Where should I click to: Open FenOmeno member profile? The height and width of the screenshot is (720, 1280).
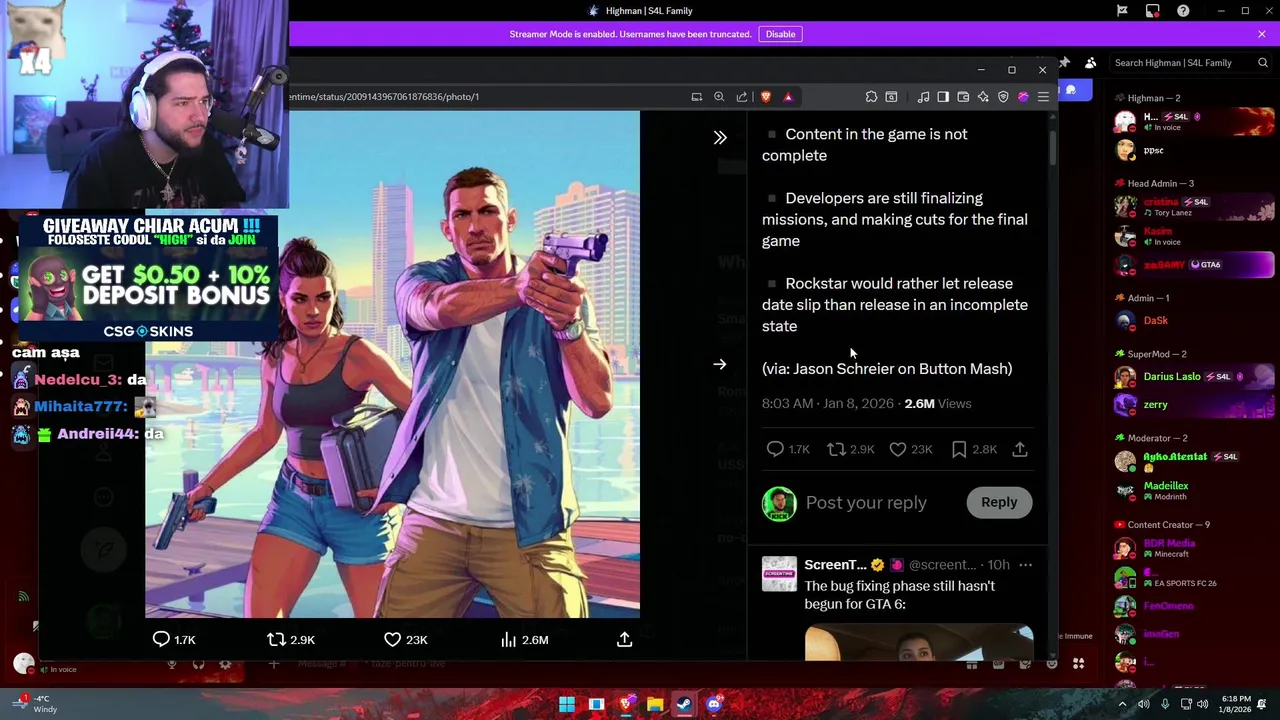[x=1194, y=606]
